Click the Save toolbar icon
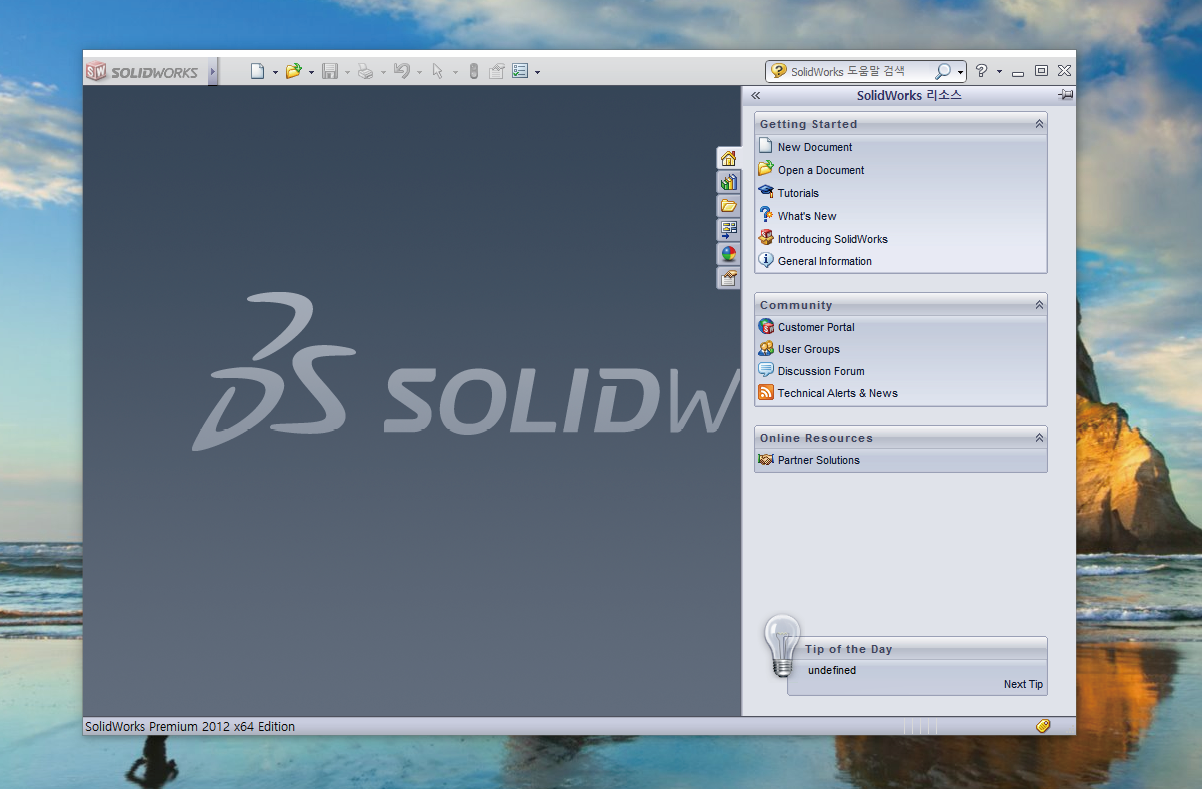This screenshot has width=1202, height=789. (x=329, y=71)
